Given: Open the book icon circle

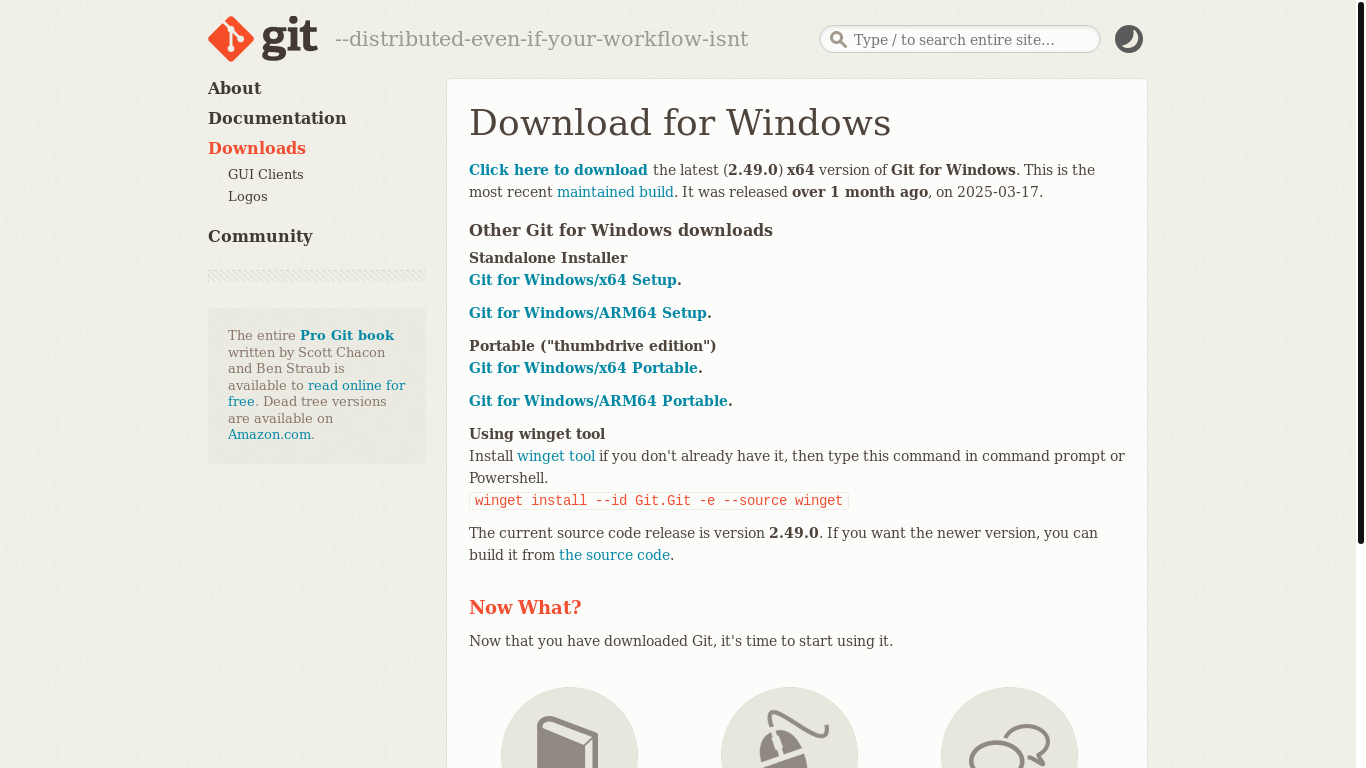Looking at the screenshot, I should (x=569, y=728).
